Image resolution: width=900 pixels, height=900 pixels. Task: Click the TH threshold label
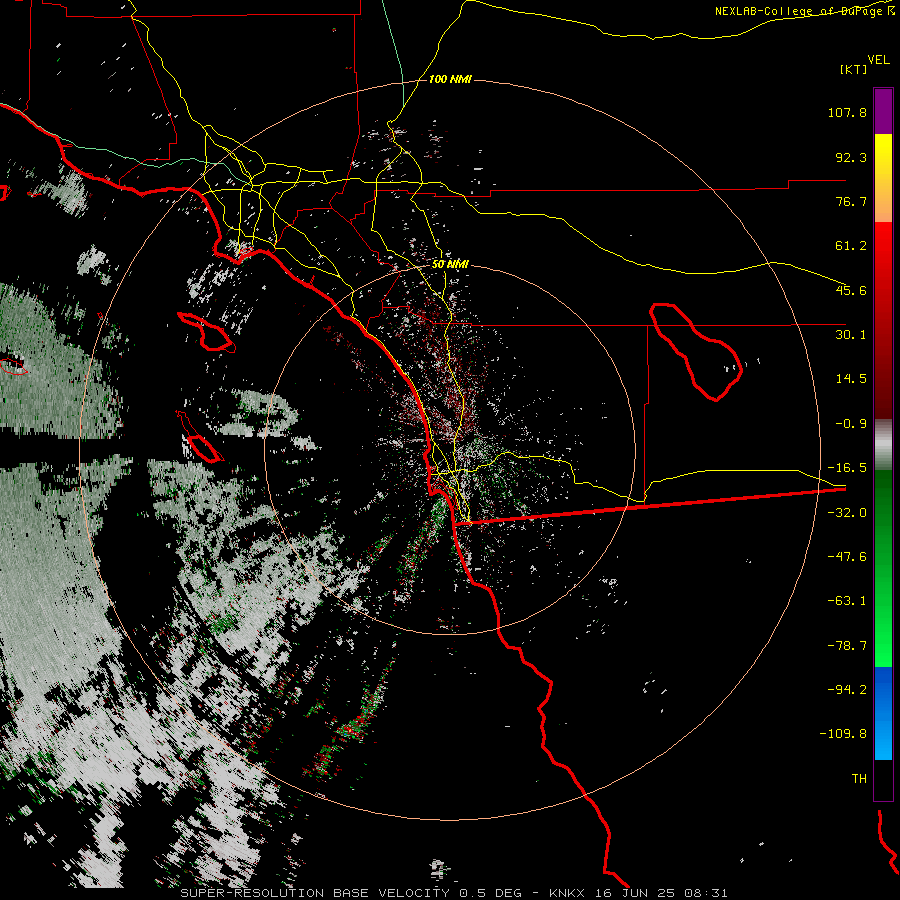(x=859, y=779)
